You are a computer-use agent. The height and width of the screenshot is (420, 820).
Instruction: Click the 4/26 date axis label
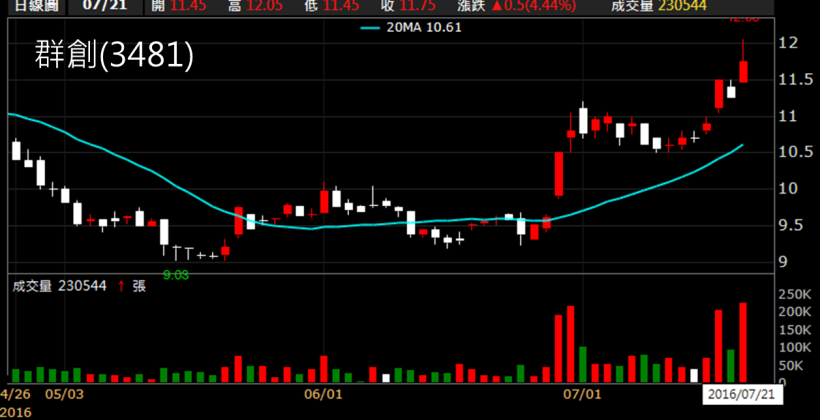[x=16, y=393]
